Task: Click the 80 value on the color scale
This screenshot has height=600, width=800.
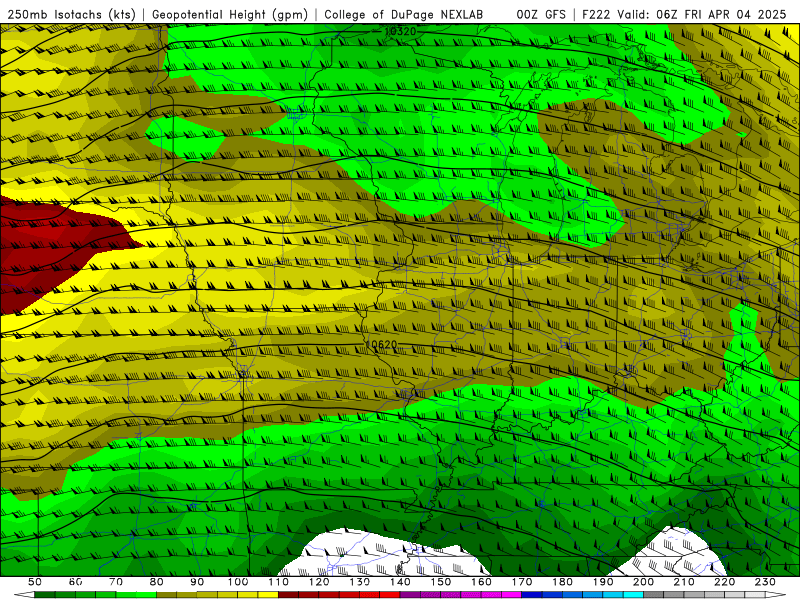Action: coord(157,582)
